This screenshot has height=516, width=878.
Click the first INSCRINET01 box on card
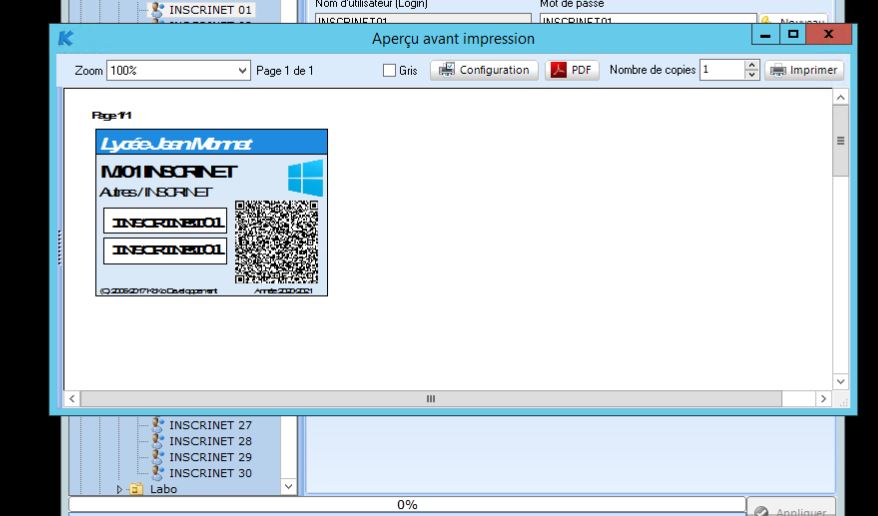click(x=165, y=221)
